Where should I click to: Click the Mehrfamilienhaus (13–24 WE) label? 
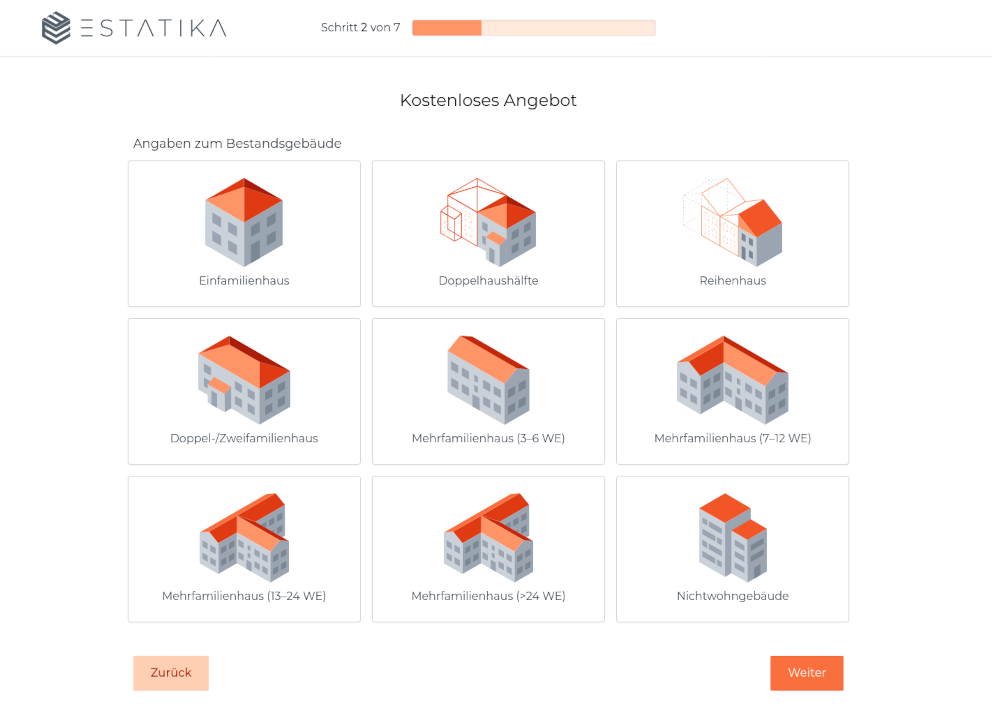[244, 596]
